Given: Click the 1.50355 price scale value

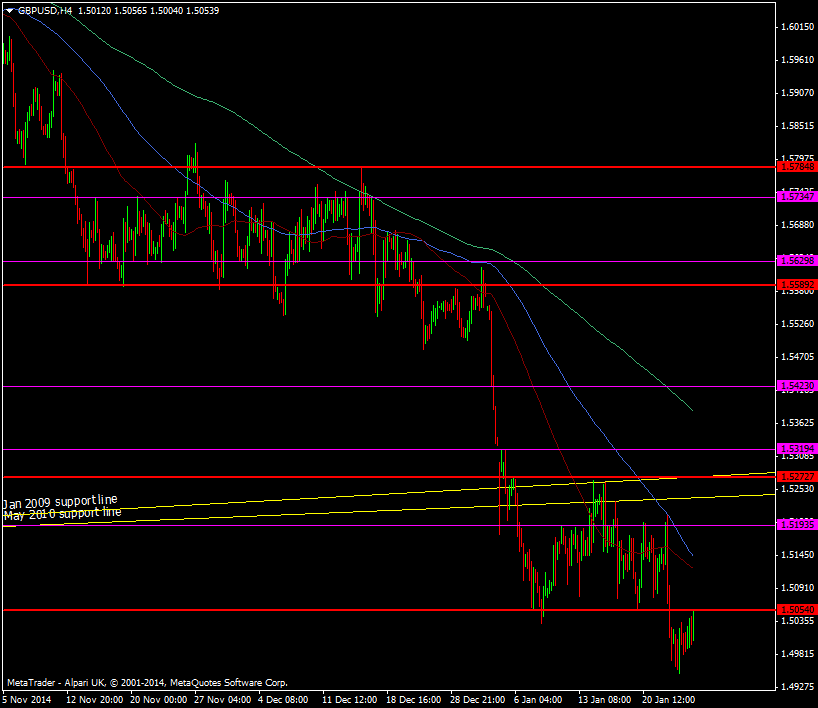Looking at the screenshot, I should [x=797, y=621].
